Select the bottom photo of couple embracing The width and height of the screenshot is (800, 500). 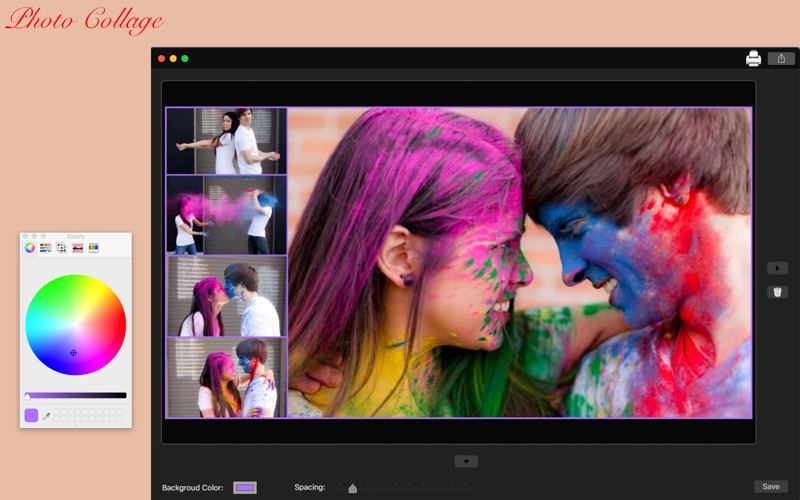(x=227, y=378)
